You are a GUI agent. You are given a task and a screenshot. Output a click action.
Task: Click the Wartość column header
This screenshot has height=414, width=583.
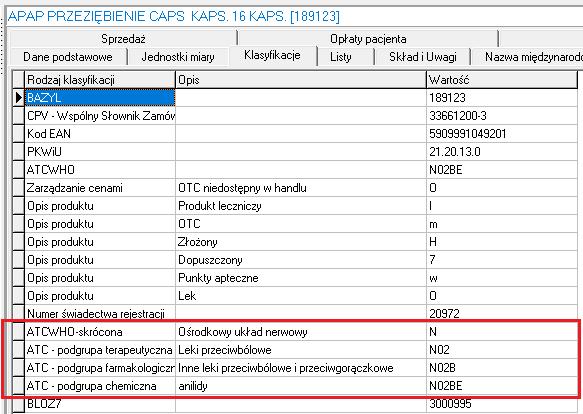point(502,80)
